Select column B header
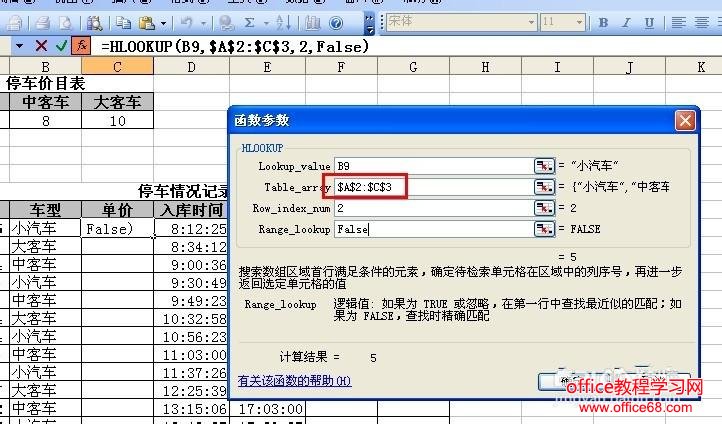 [x=46, y=67]
